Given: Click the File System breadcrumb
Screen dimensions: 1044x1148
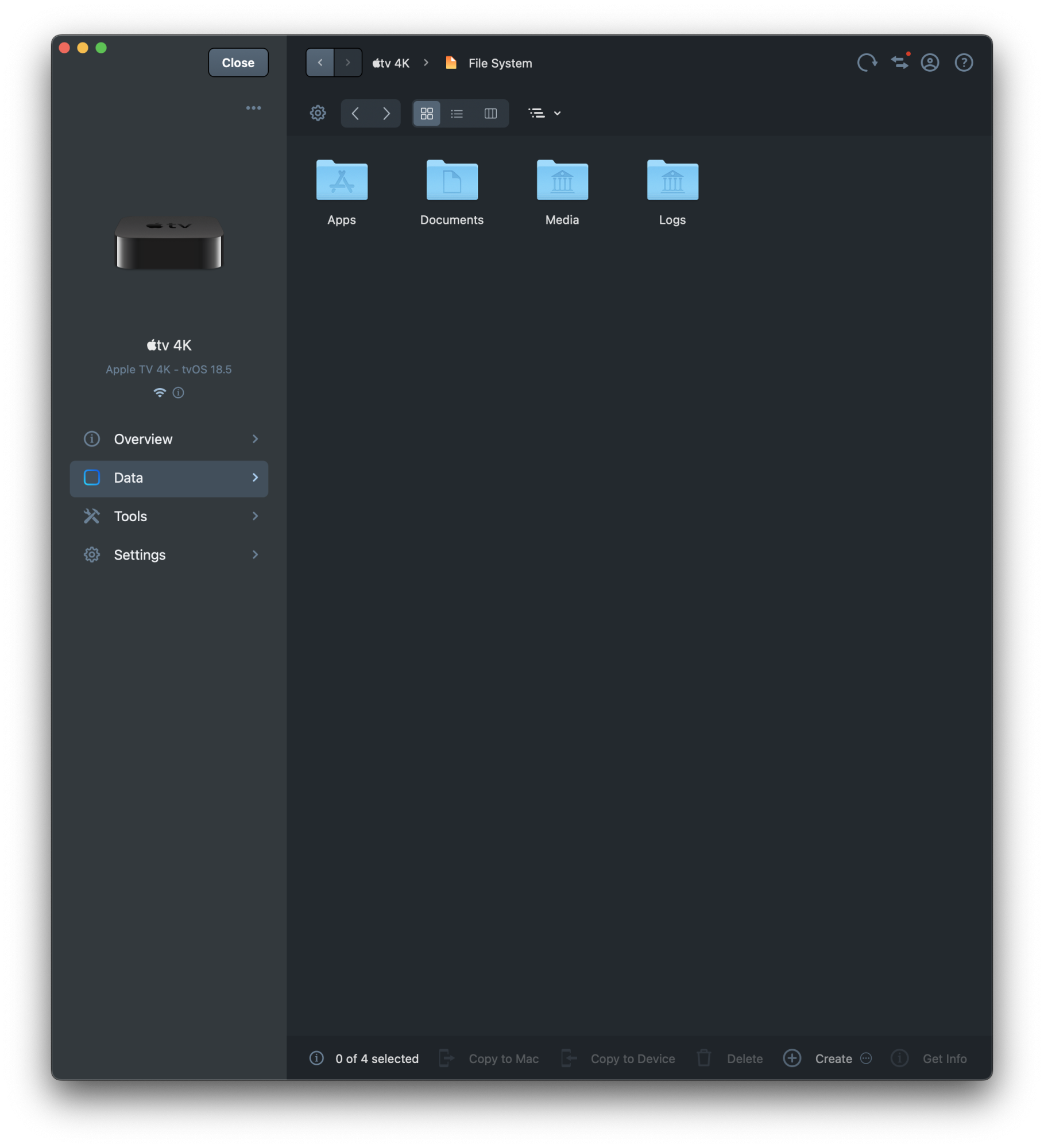Looking at the screenshot, I should [500, 63].
